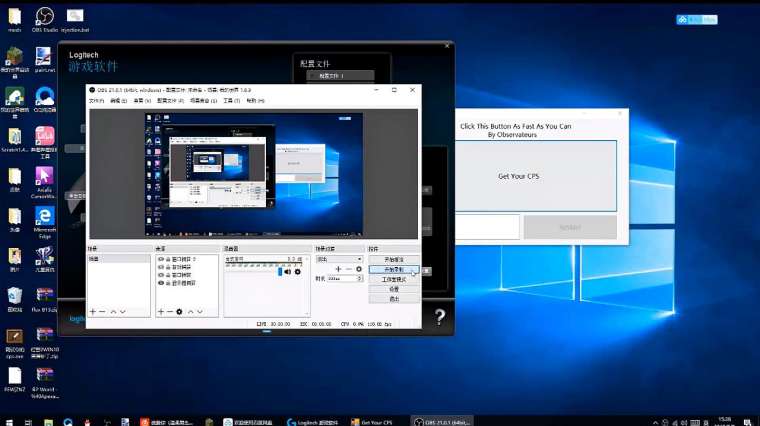
Task: Move scene up using scenes panel arrow
Action: (x=113, y=312)
